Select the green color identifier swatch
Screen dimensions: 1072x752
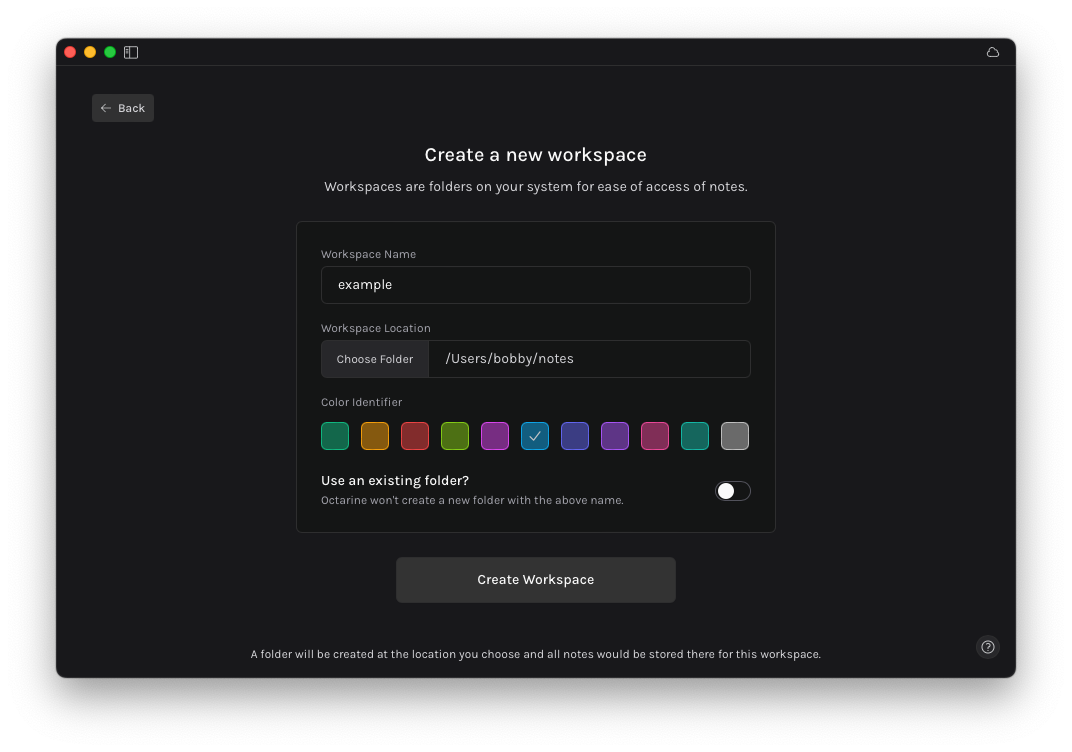click(x=335, y=436)
